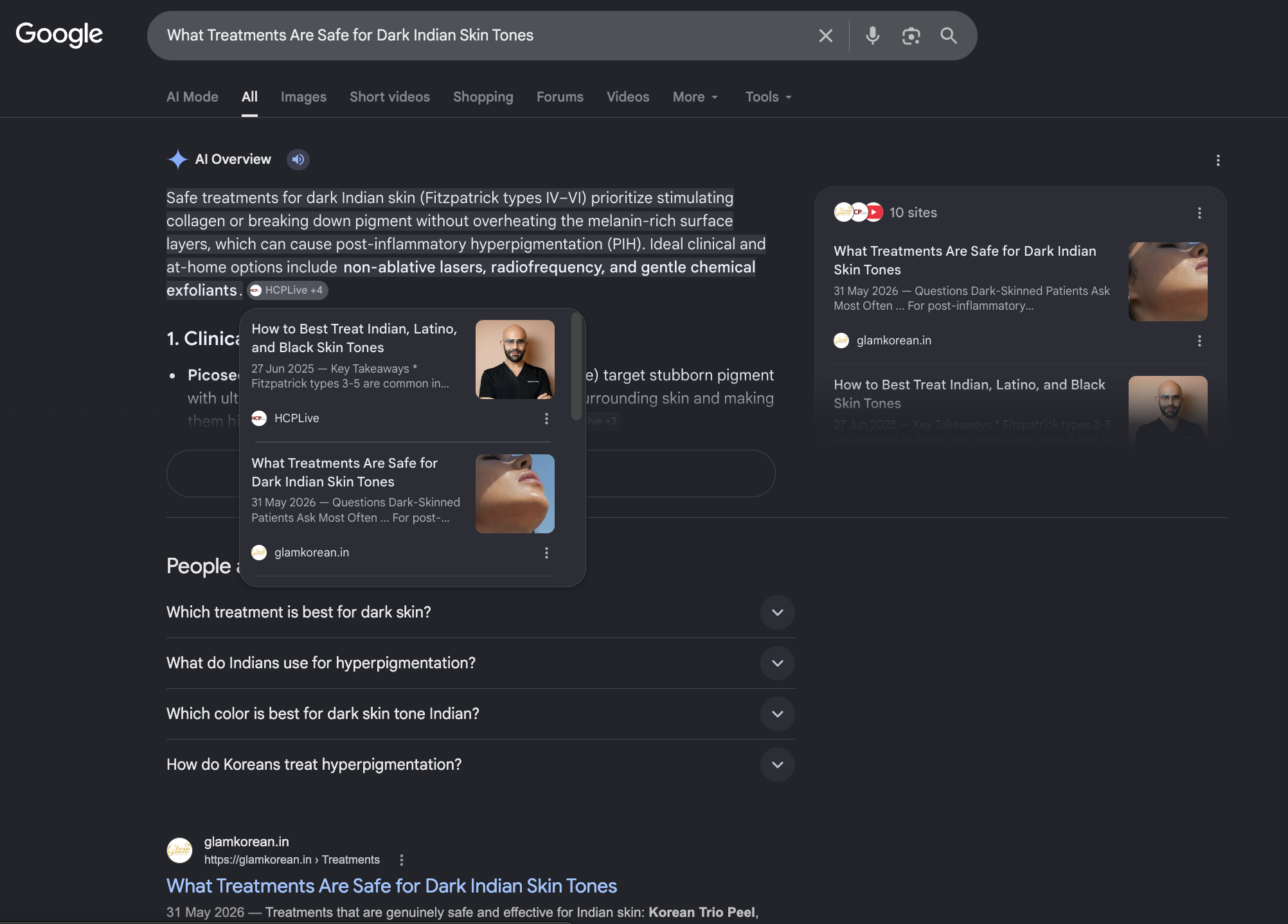Open the glamkorean.in blue result title link

(391, 886)
